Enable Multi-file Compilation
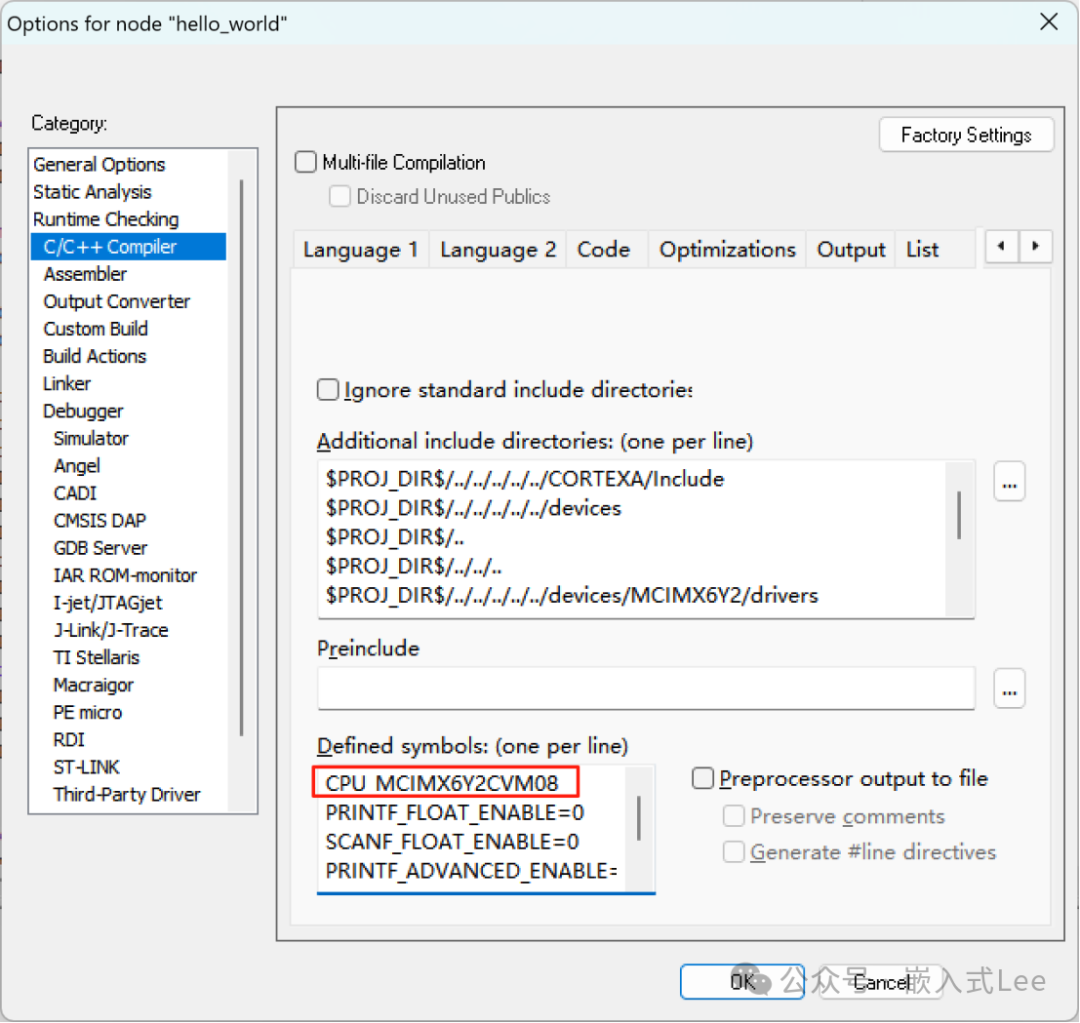The width and height of the screenshot is (1080, 1023). point(305,161)
